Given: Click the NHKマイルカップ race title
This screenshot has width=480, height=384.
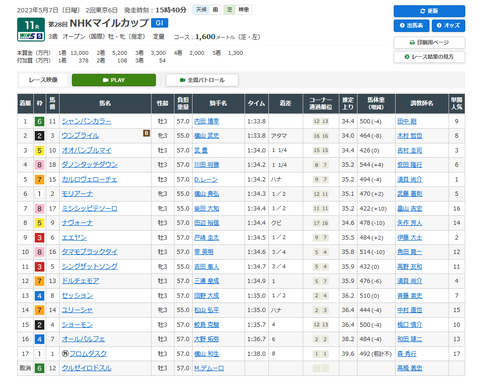Looking at the screenshot, I should coord(109,23).
